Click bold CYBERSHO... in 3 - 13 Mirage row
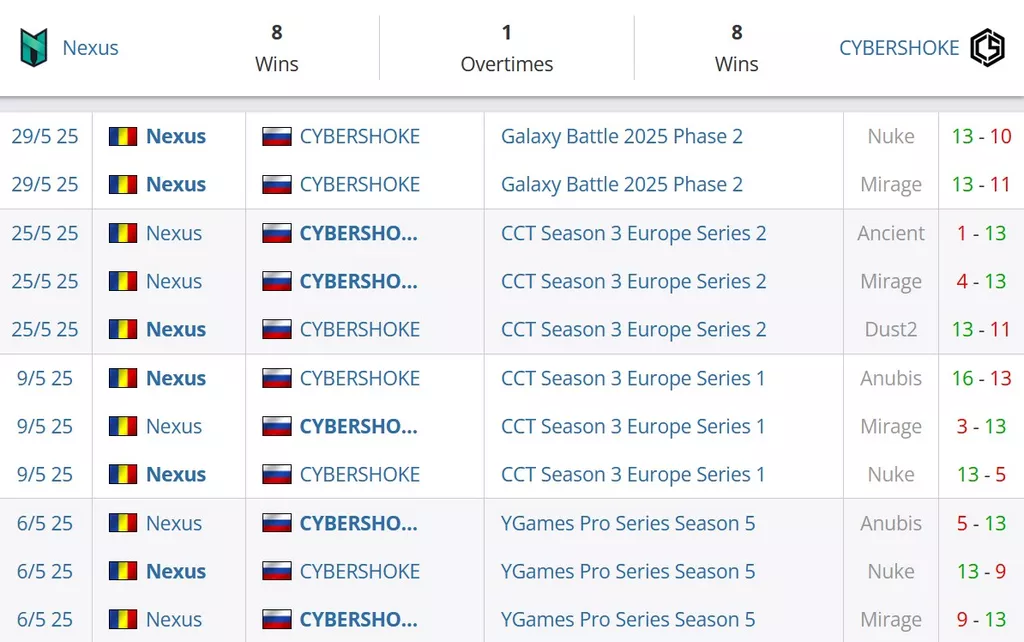 pyautogui.click(x=358, y=426)
